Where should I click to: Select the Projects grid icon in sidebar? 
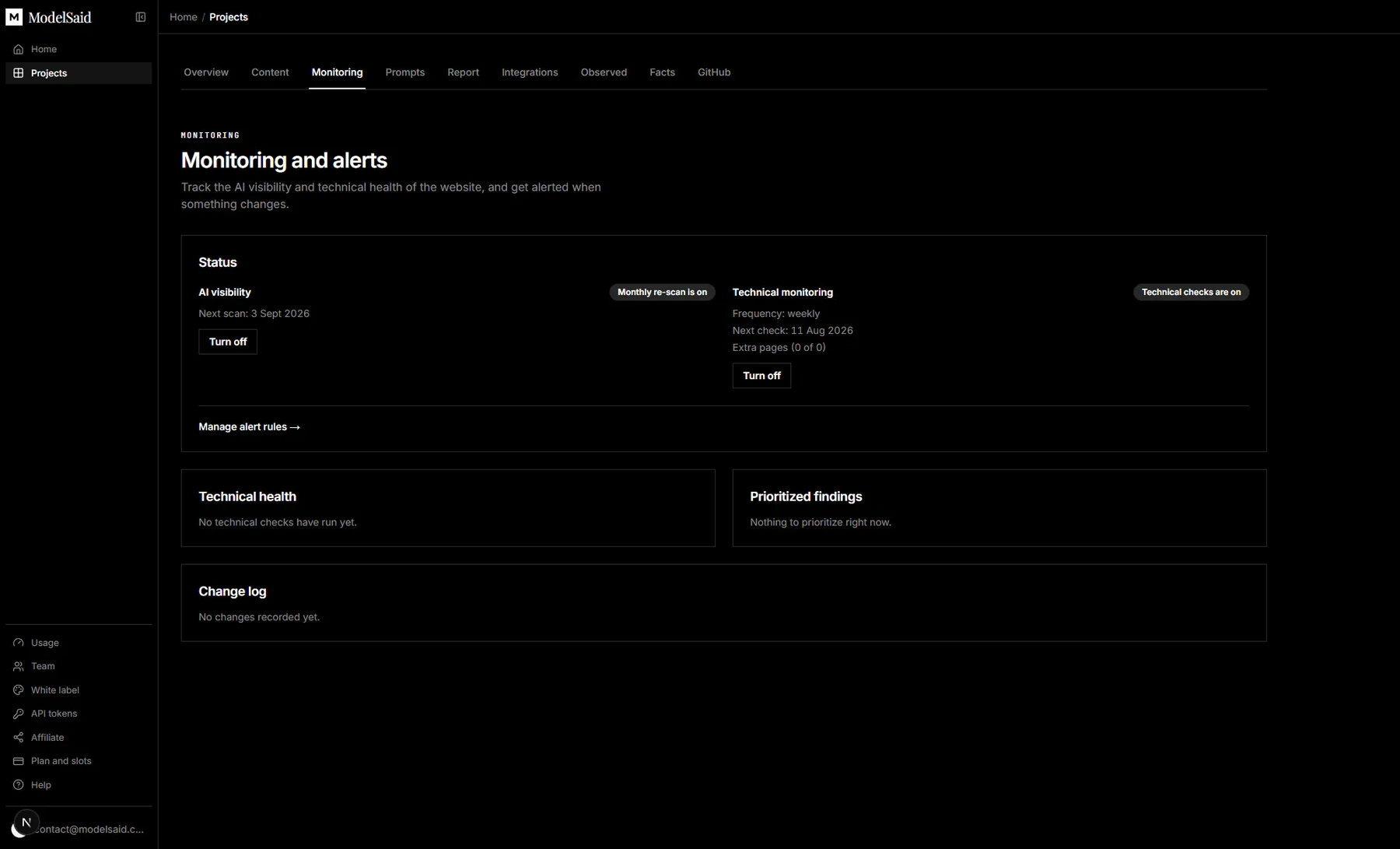pos(19,73)
